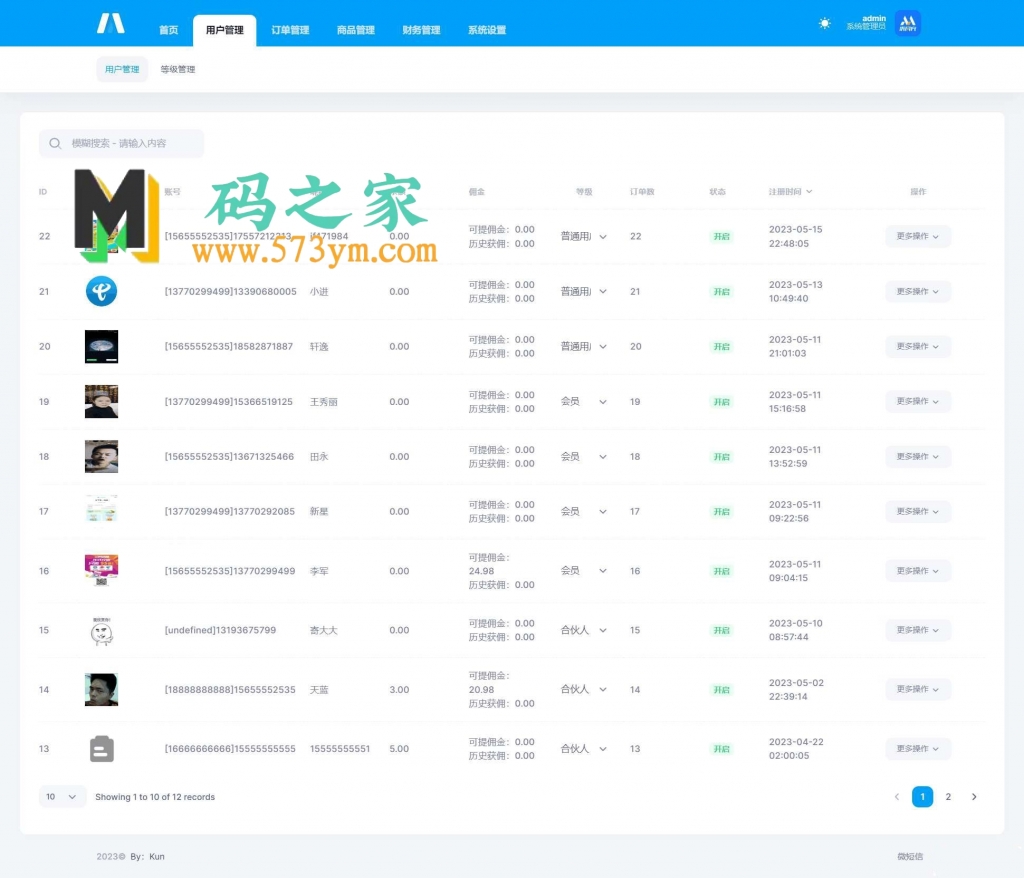
Task: Open 合伙人 level dropdown for 天蓝
Action: 583,689
